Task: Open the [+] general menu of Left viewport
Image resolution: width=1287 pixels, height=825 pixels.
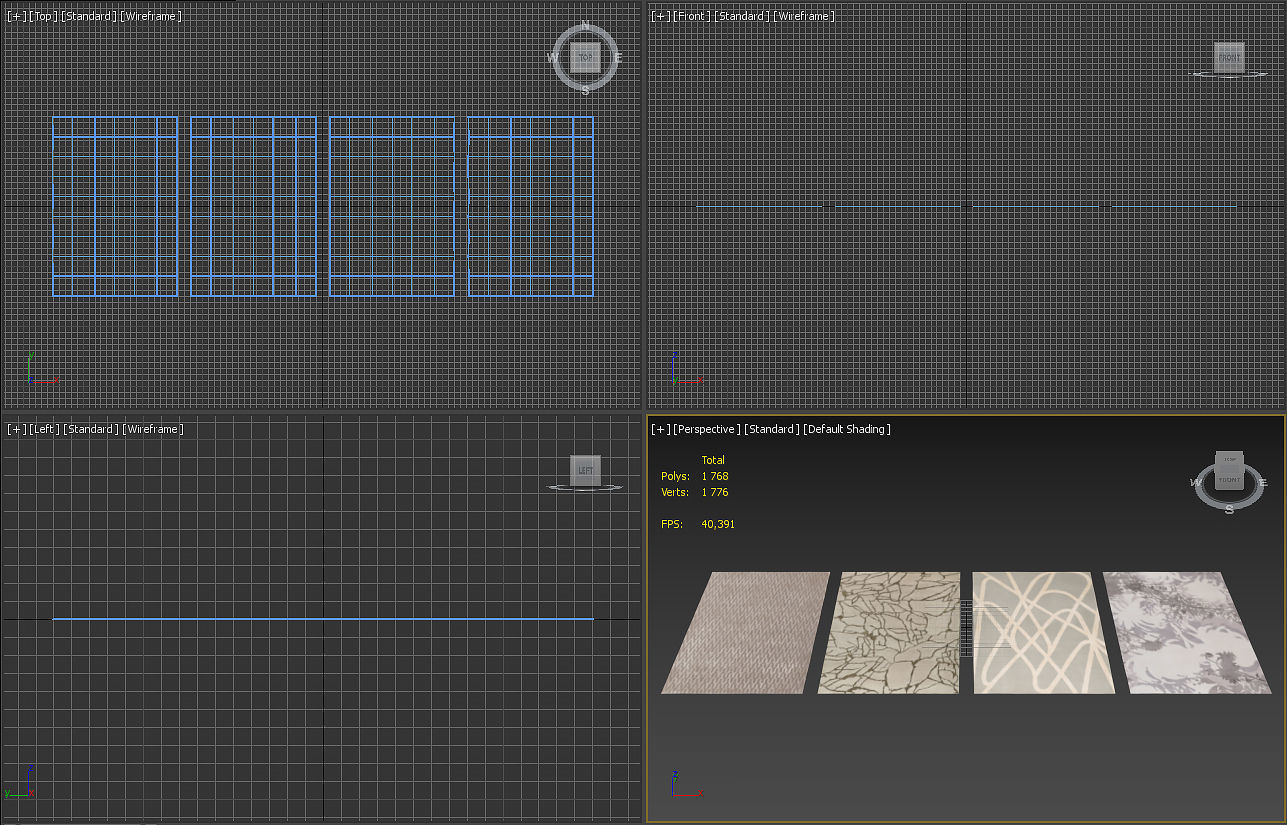Action: coord(17,429)
